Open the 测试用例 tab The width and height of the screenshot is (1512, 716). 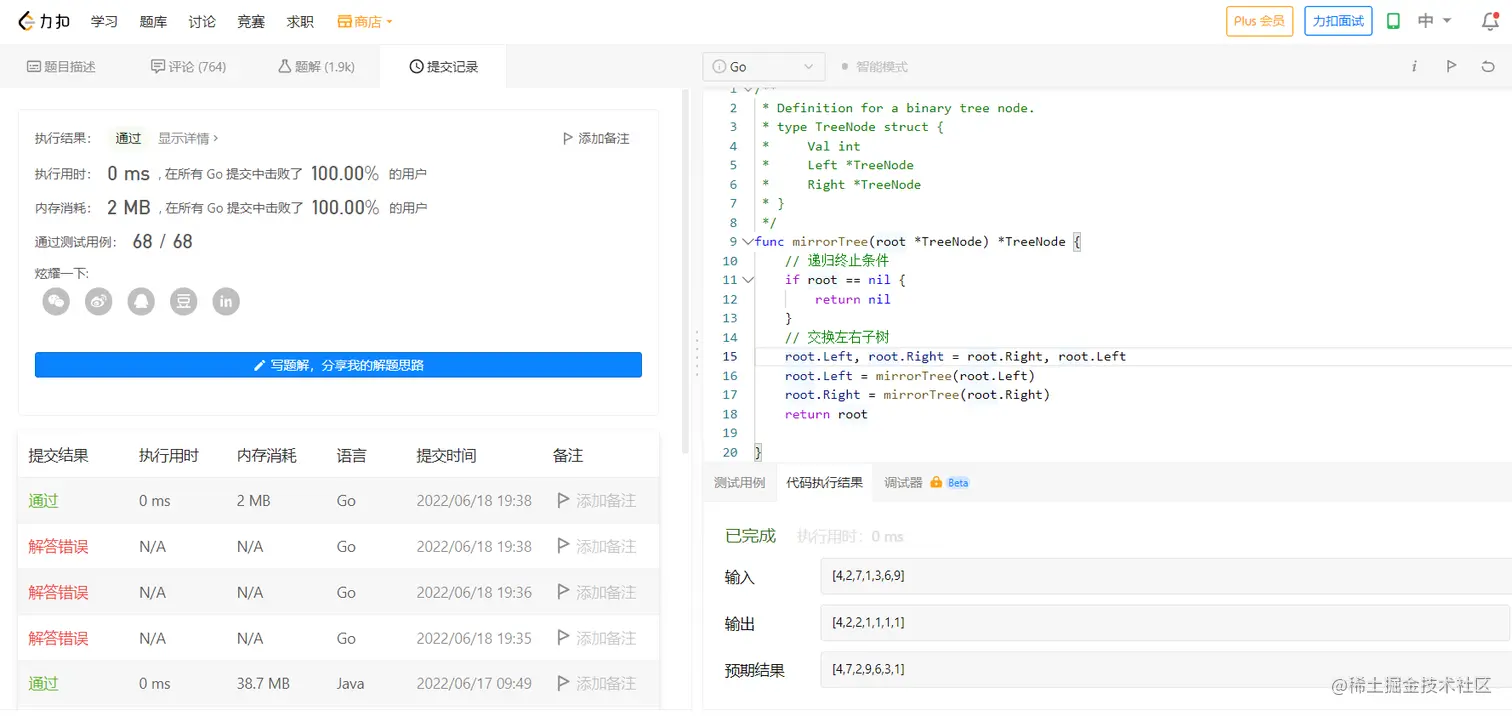coord(739,483)
